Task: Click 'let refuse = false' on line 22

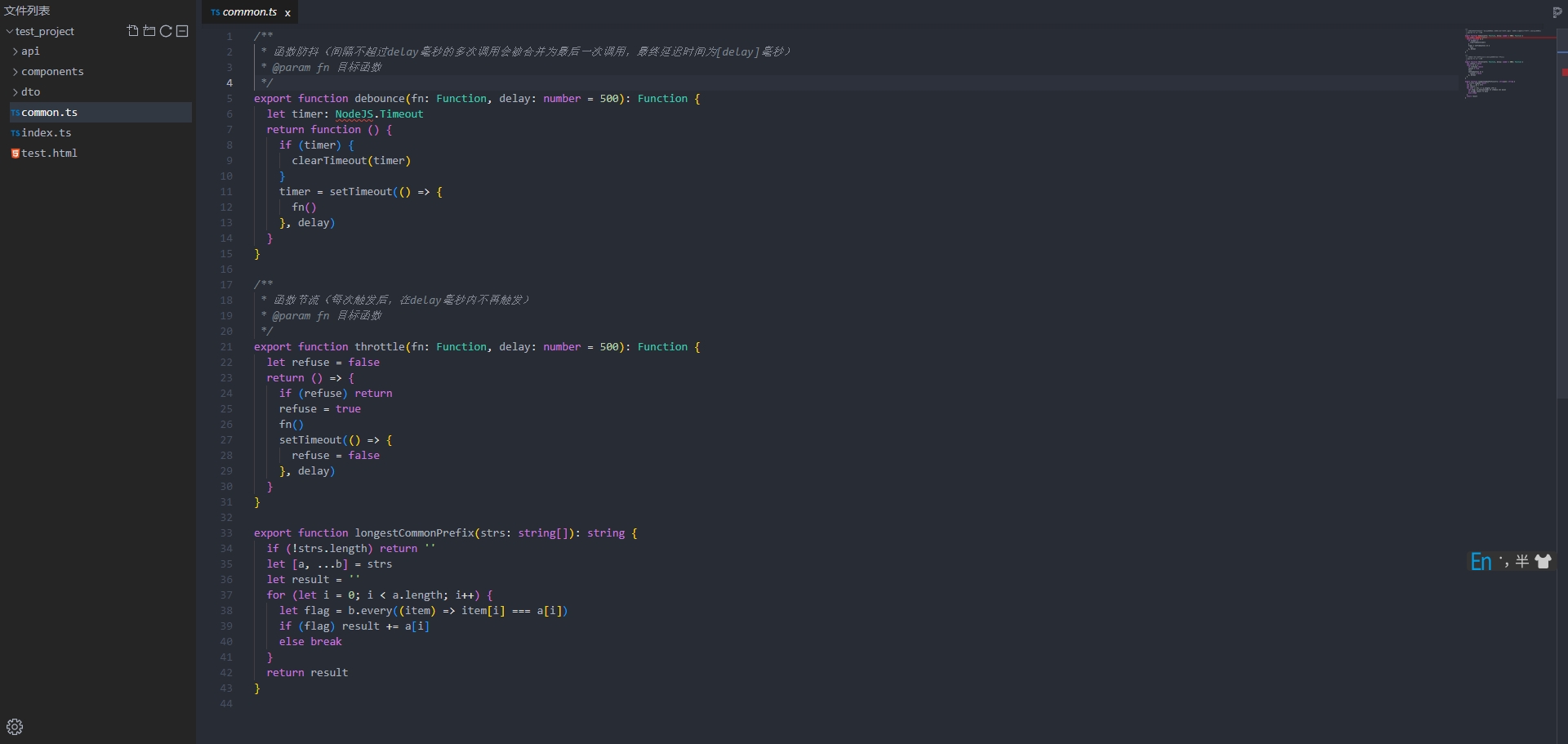Action: (323, 363)
